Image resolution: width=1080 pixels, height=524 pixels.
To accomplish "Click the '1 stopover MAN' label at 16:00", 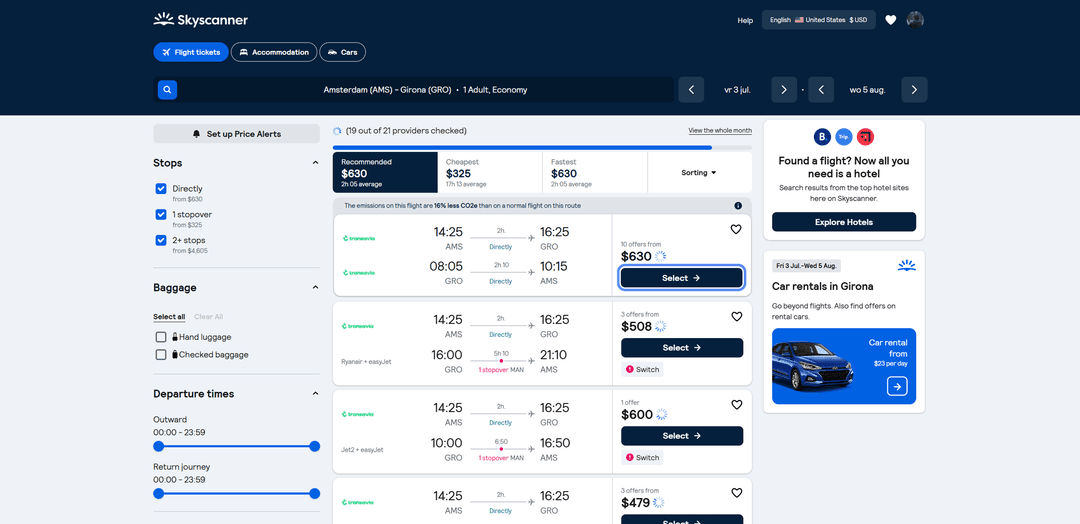I will [x=500, y=370].
